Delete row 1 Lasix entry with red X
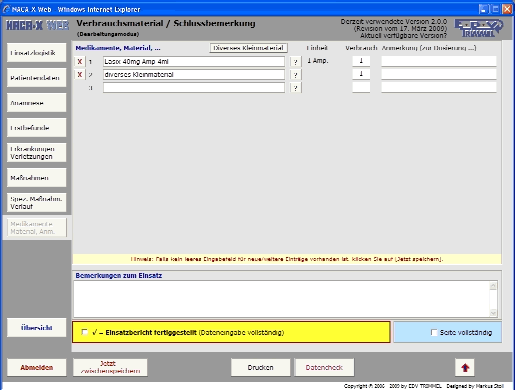The image size is (515, 390). pos(80,61)
